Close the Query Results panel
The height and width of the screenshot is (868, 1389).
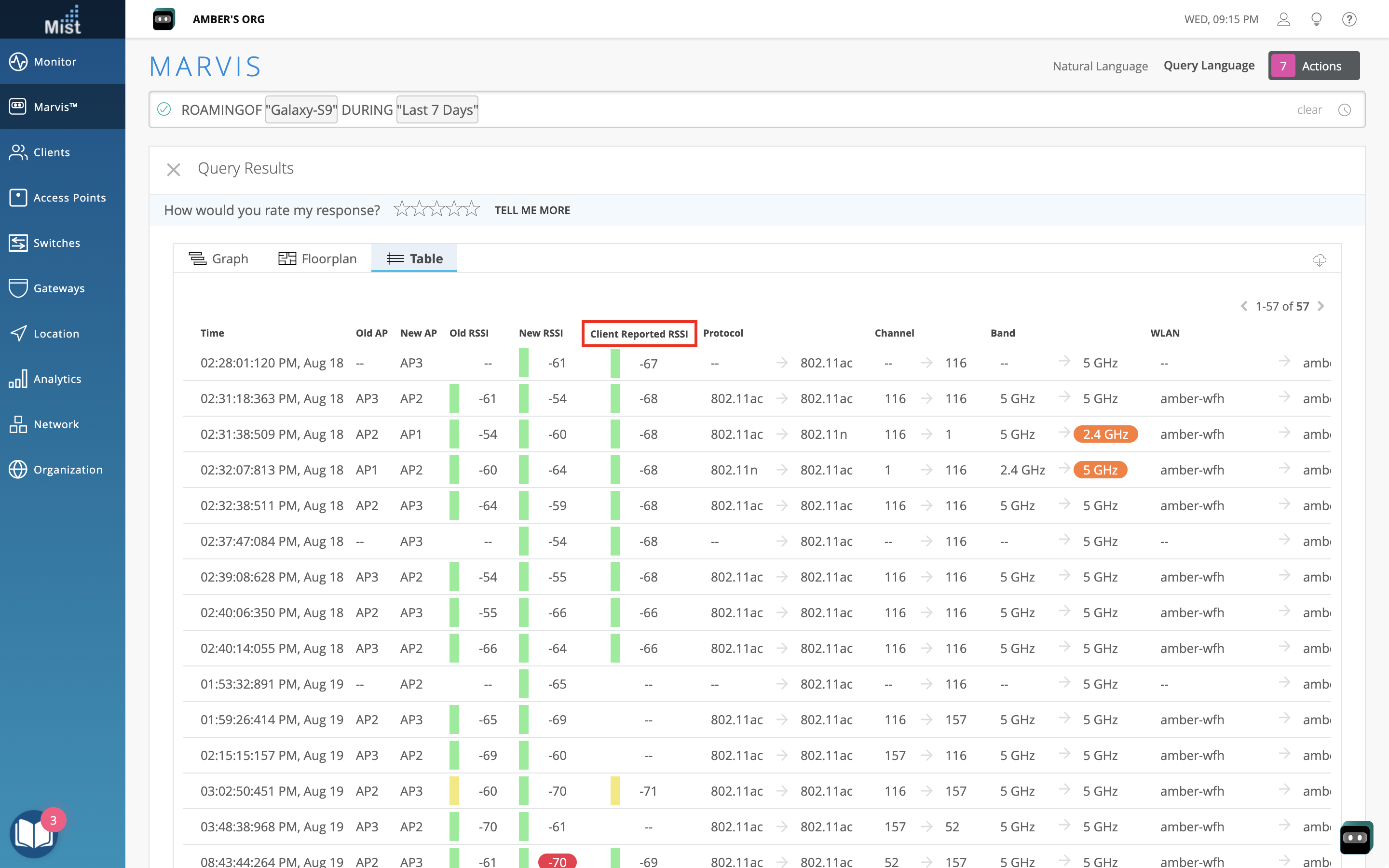pyautogui.click(x=173, y=169)
